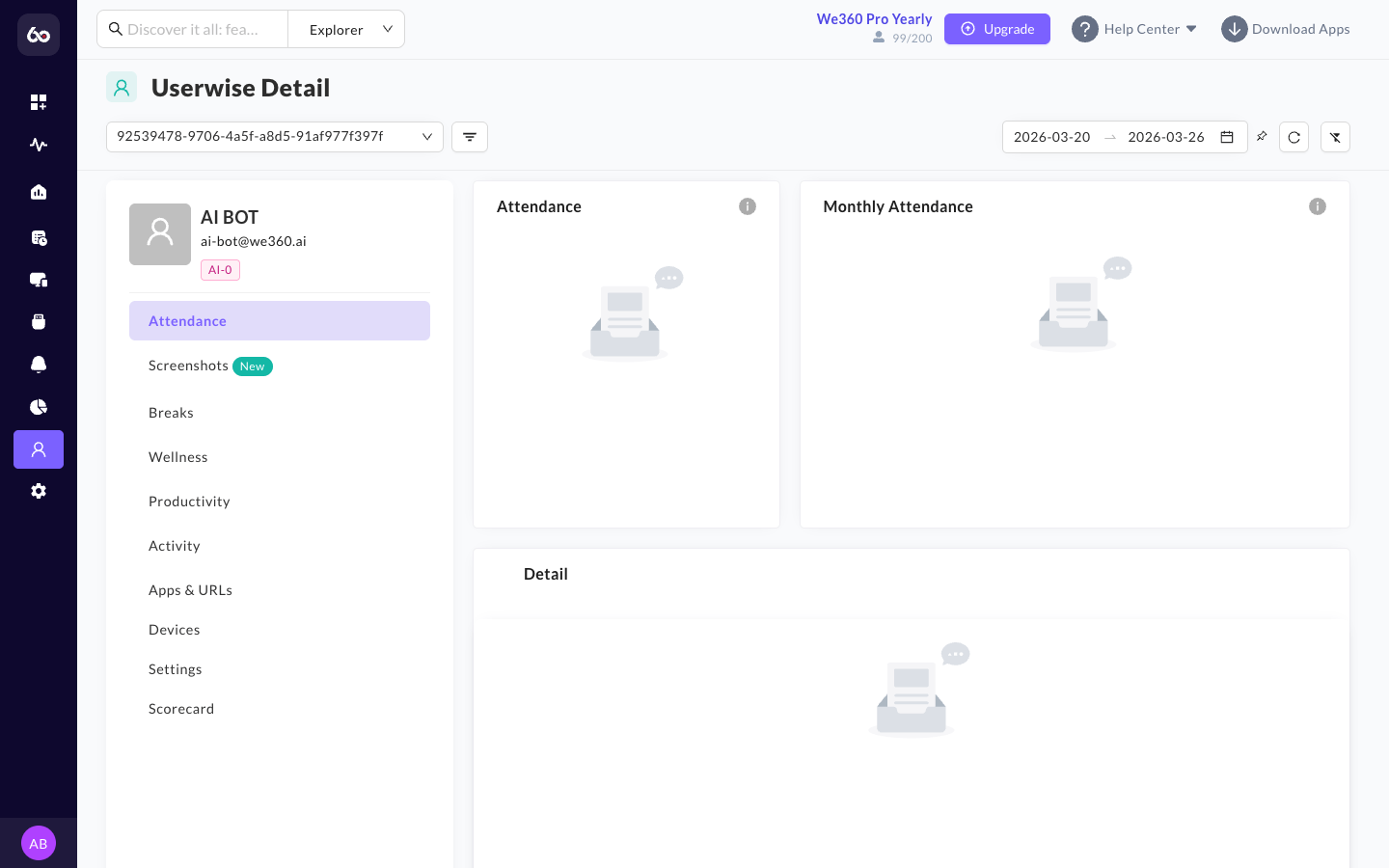Viewport: 1389px width, 868px height.
Task: Open the calendar icon in date range
Action: coord(1227,137)
